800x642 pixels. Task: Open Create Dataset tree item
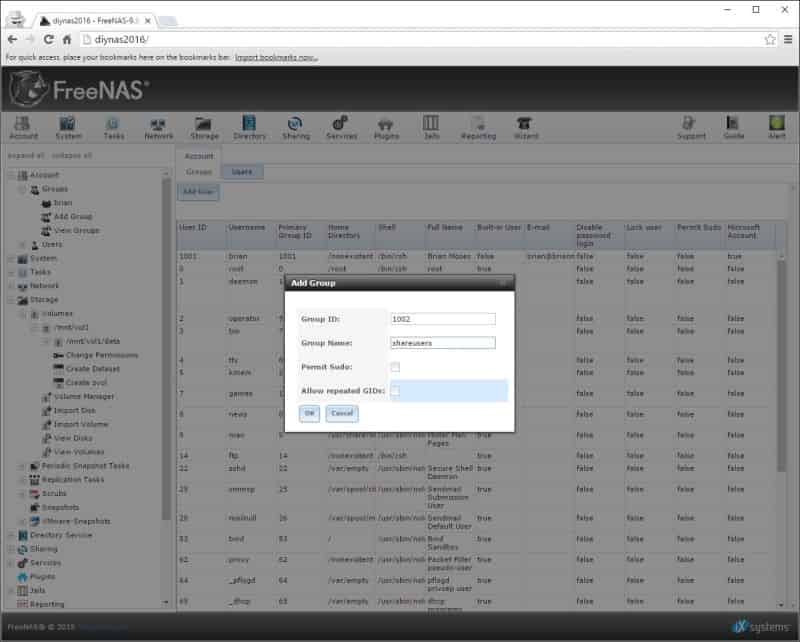(86, 368)
